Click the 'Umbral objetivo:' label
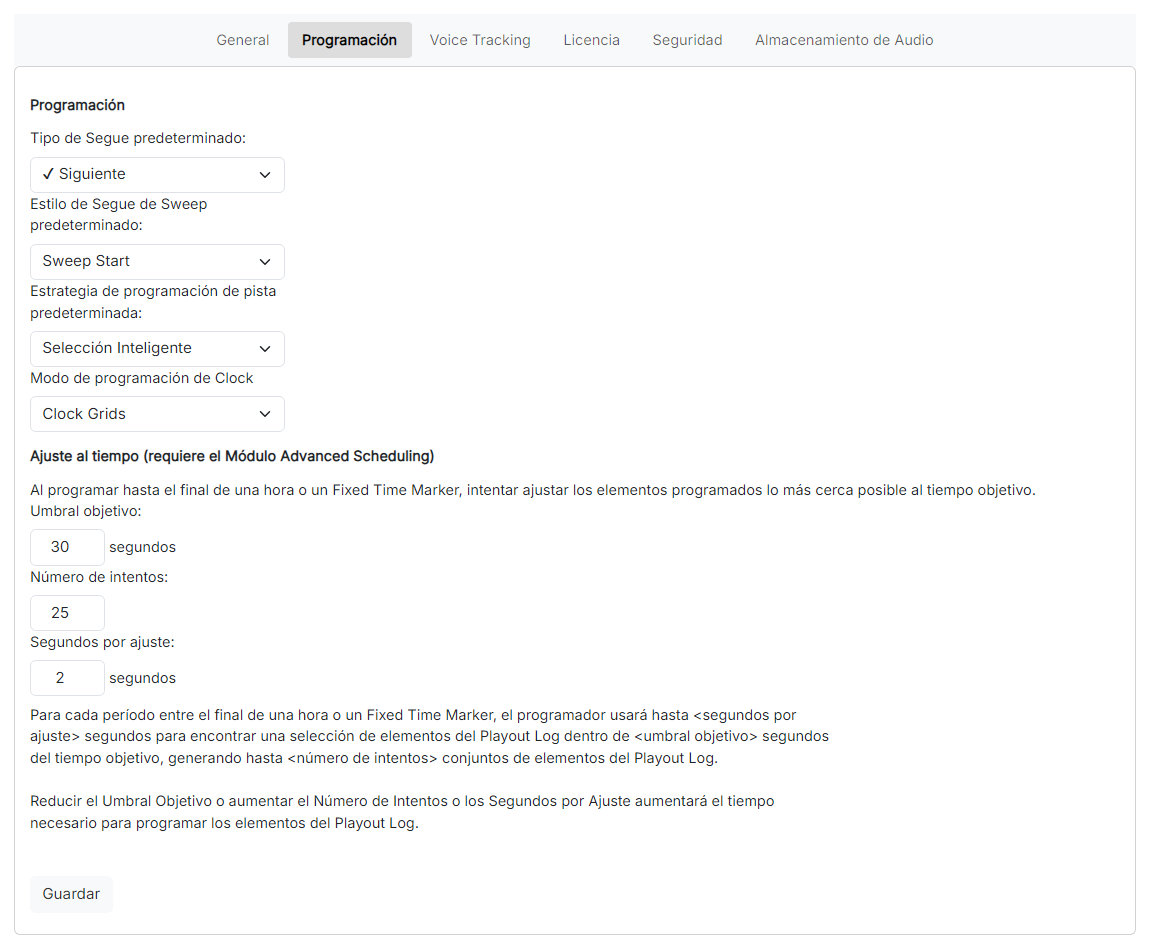Image resolution: width=1150 pixels, height=950 pixels. 86,511
